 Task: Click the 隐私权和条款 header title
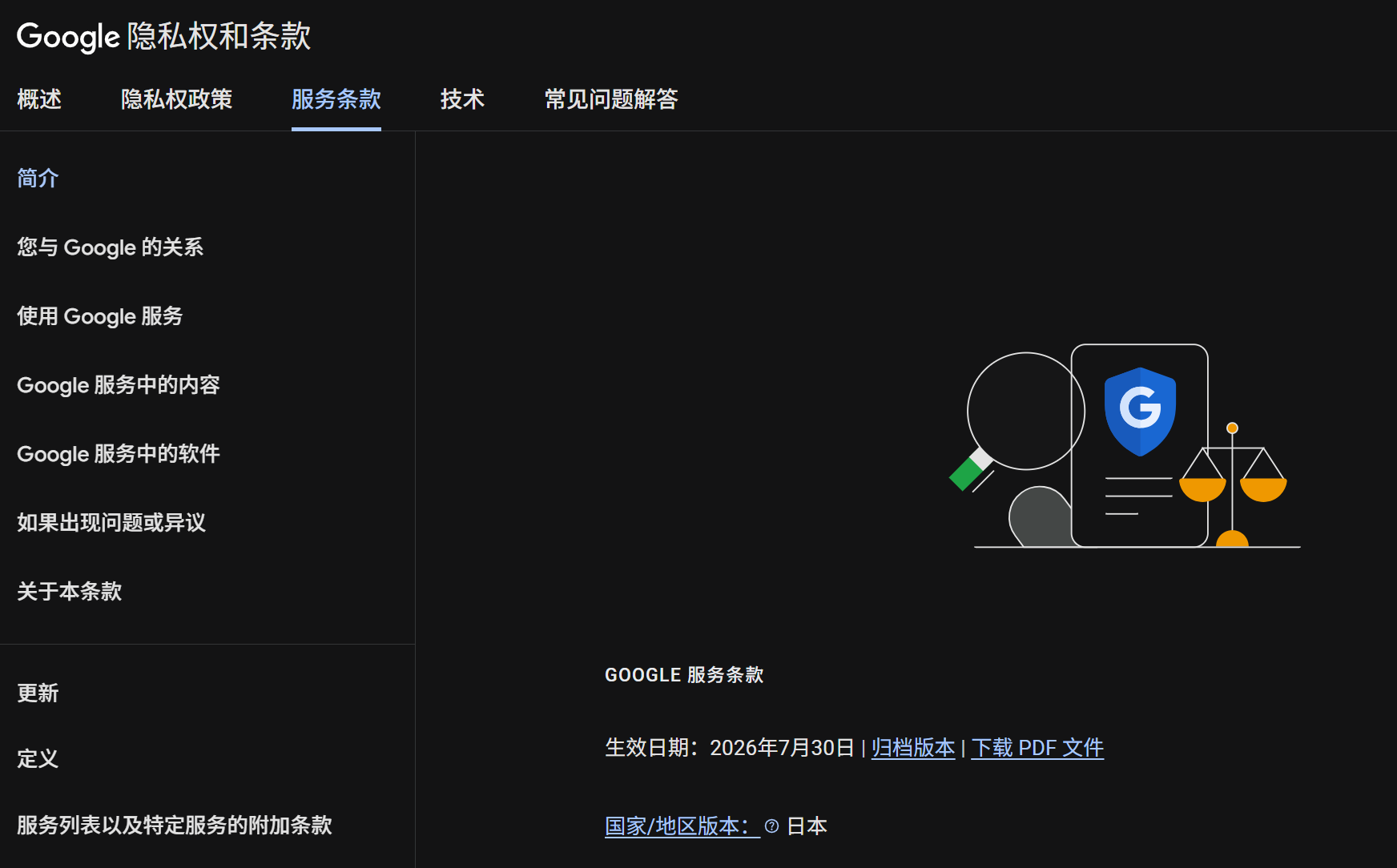click(x=219, y=37)
